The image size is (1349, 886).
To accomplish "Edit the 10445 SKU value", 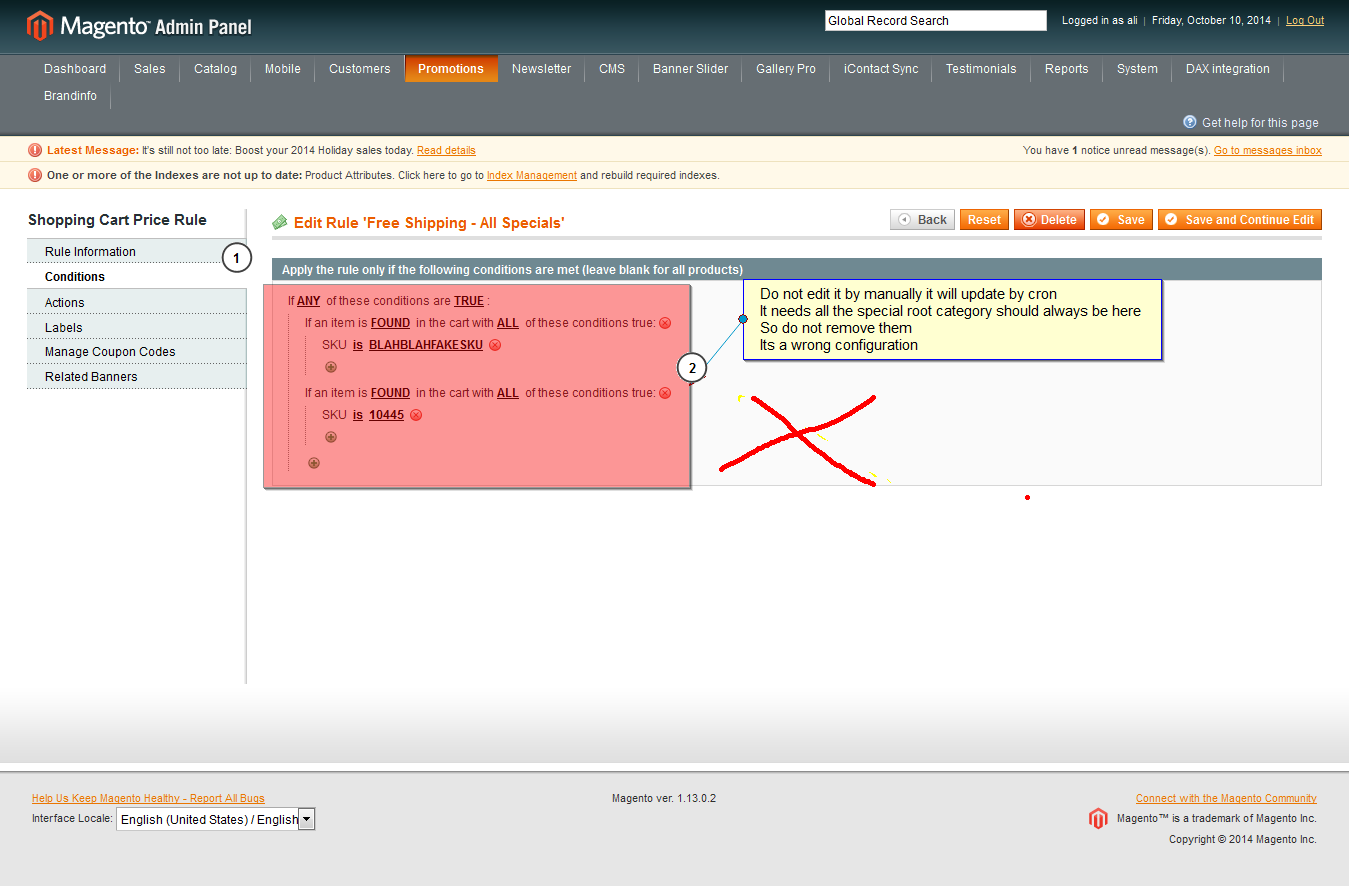I will tap(386, 415).
